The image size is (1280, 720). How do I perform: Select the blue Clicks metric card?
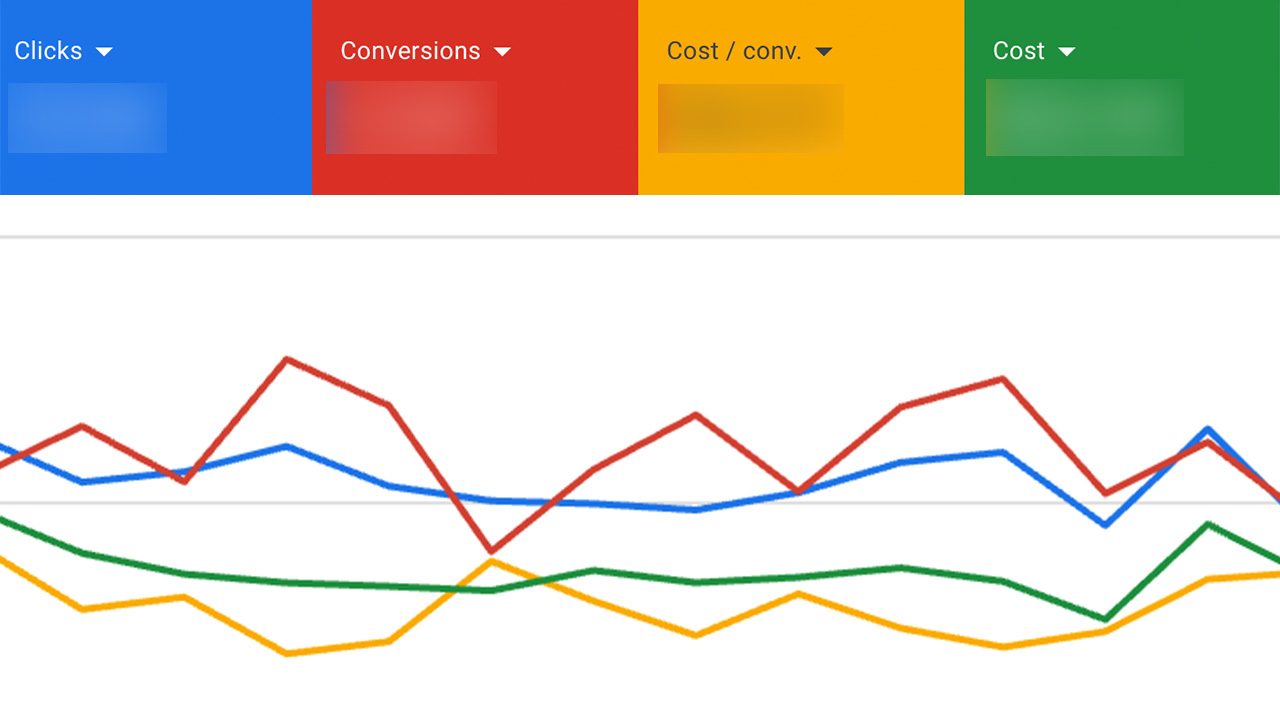[x=156, y=96]
